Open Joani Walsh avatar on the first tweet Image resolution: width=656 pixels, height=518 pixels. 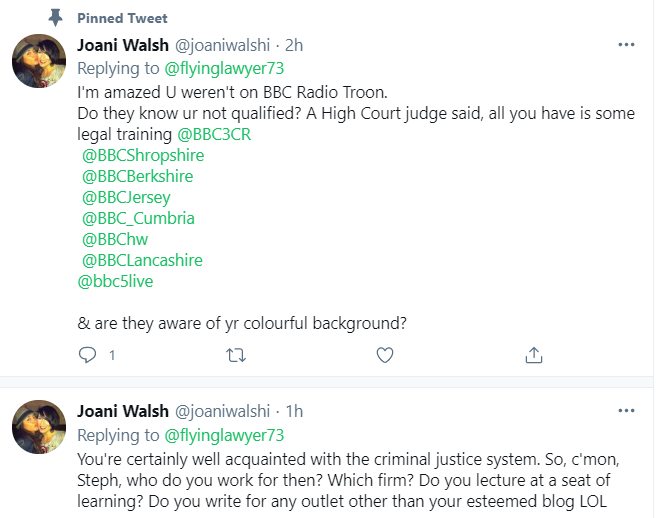[x=39, y=64]
